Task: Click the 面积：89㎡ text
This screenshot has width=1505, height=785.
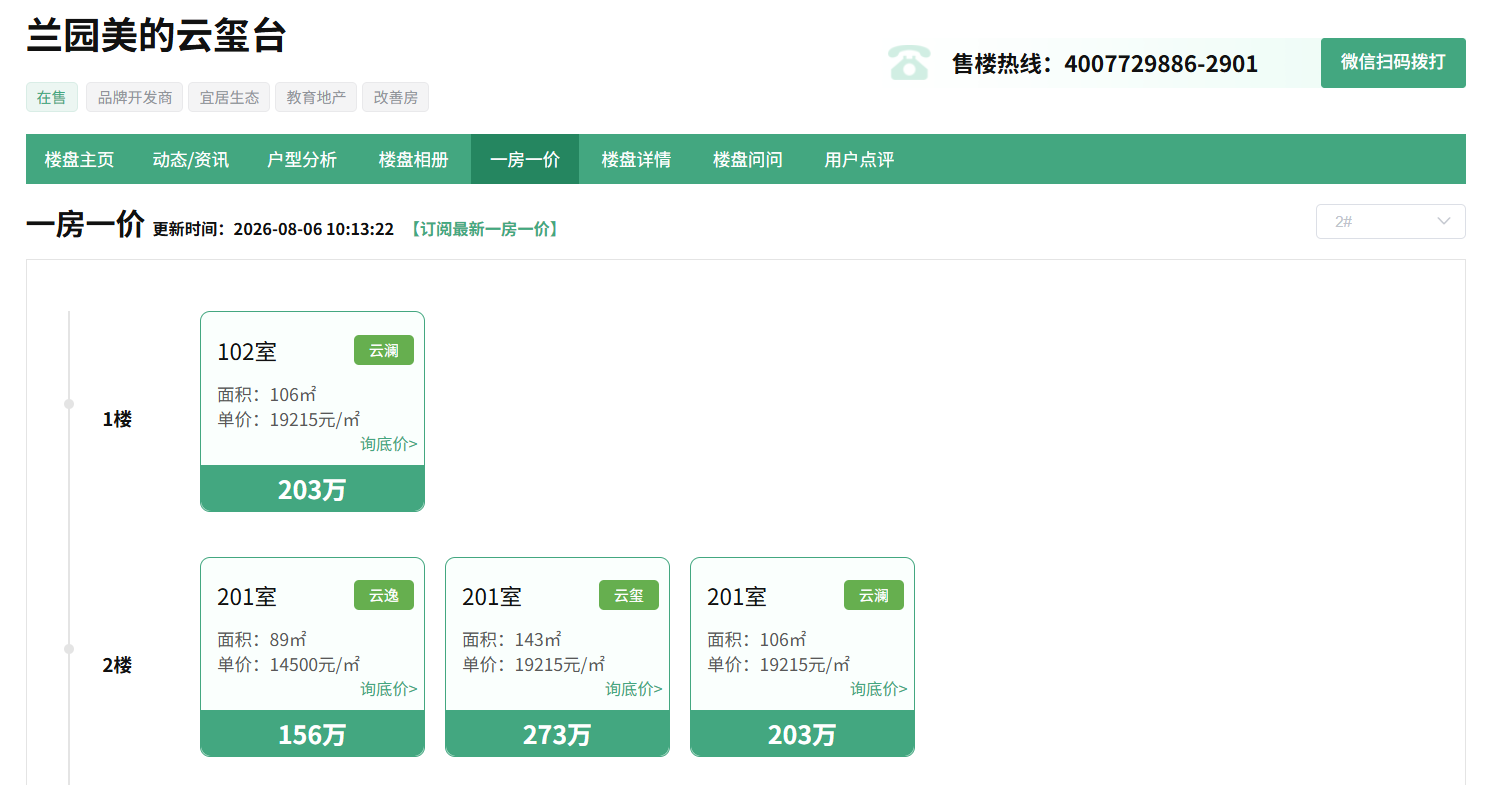Action: 262,640
